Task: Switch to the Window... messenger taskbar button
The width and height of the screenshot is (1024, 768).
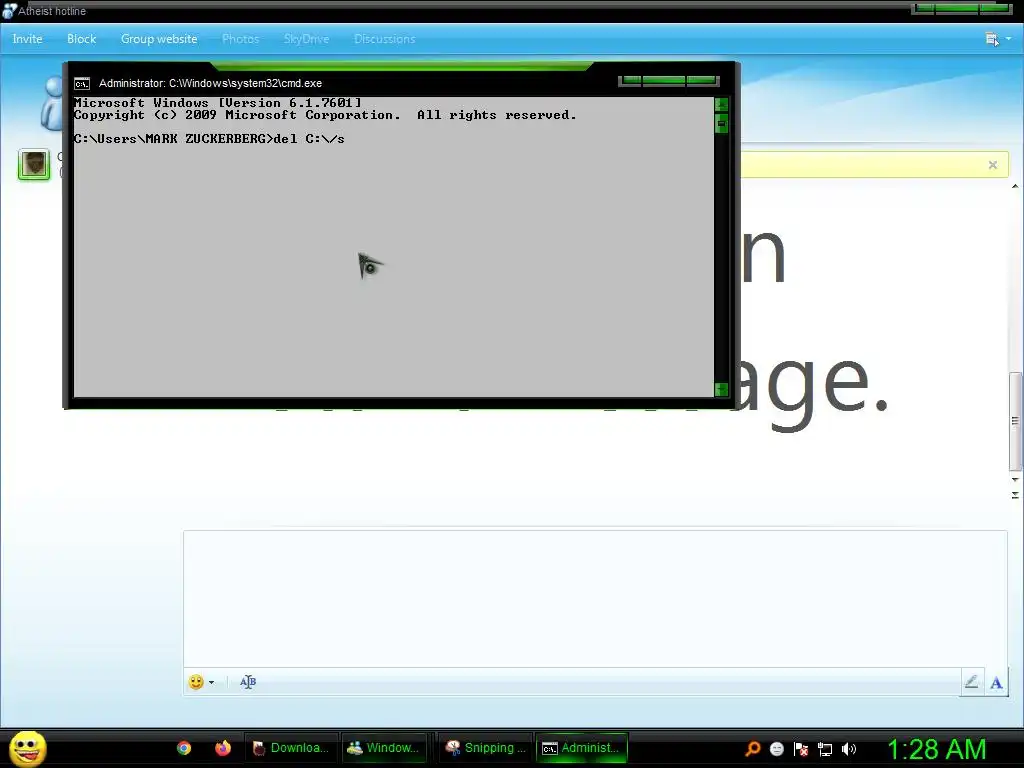Action: click(384, 748)
